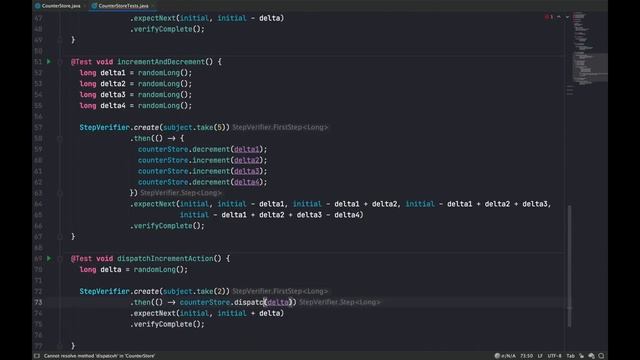Collapse the dispatchIncrementAction method fold marker

pyautogui.click(x=60, y=259)
